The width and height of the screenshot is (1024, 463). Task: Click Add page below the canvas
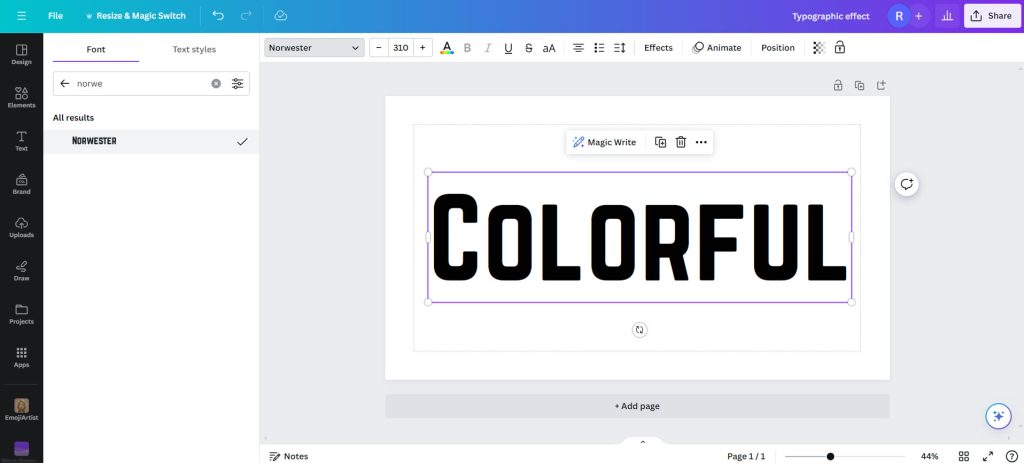(637, 406)
